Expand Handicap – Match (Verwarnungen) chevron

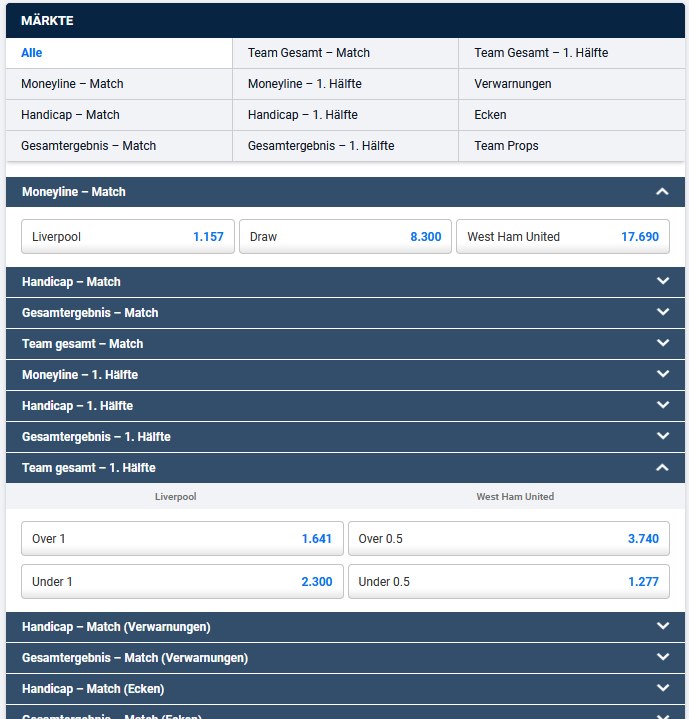click(662, 626)
